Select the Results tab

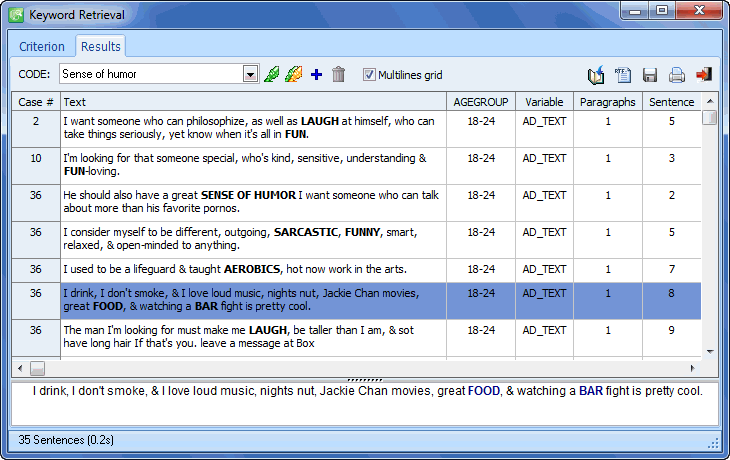(100, 47)
